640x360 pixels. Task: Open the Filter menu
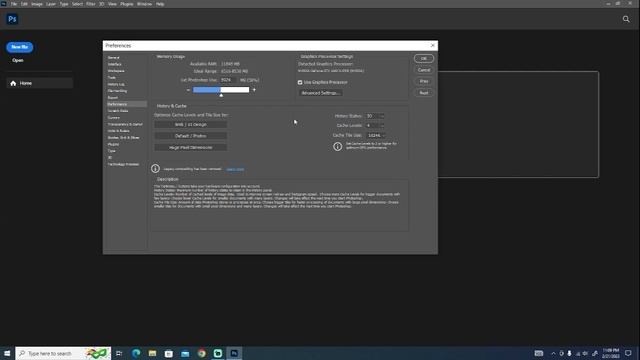(91, 4)
